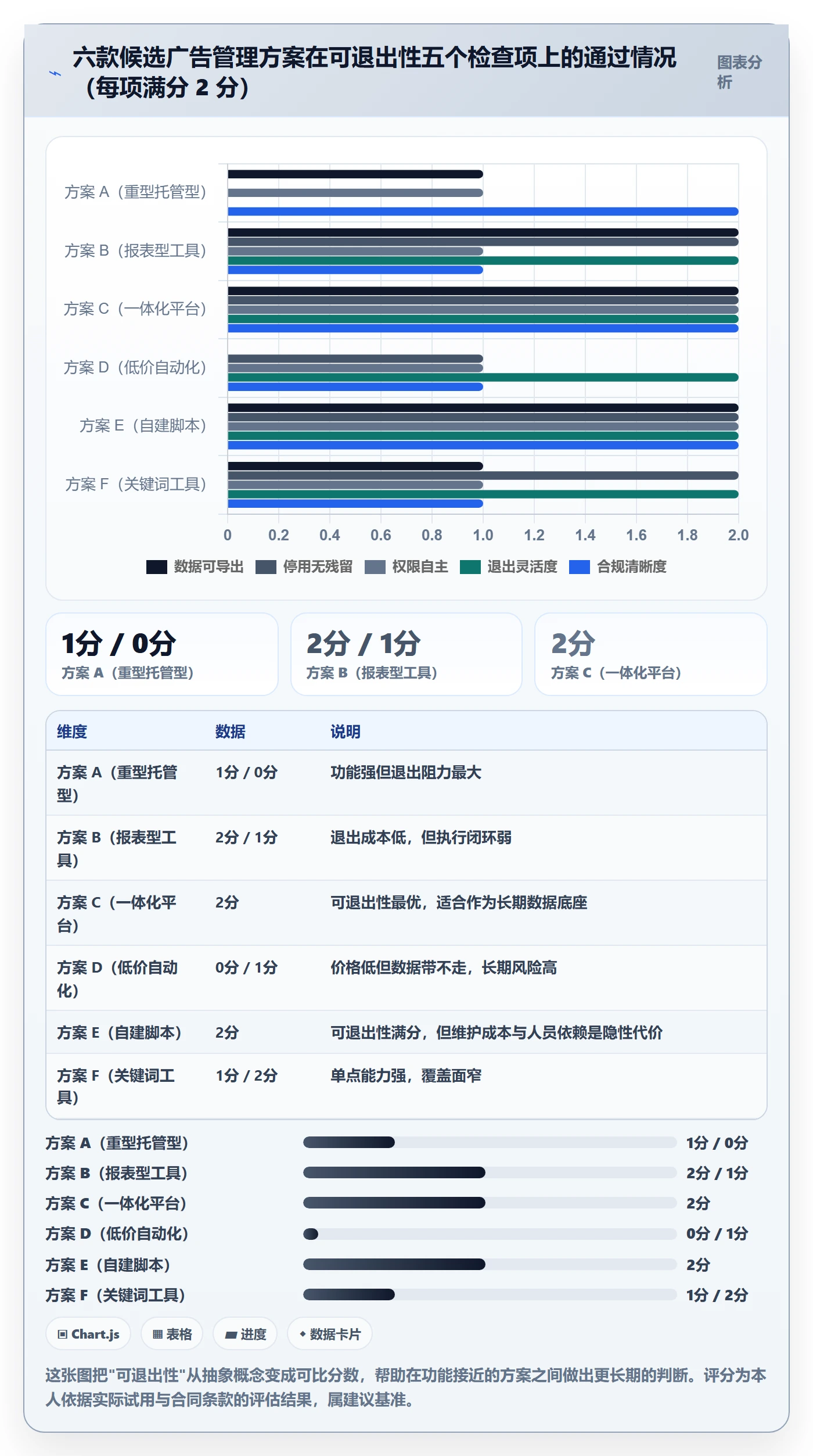The height and width of the screenshot is (1456, 813).
Task: Click the 合规清晰度 legend color swatch
Action: (580, 567)
